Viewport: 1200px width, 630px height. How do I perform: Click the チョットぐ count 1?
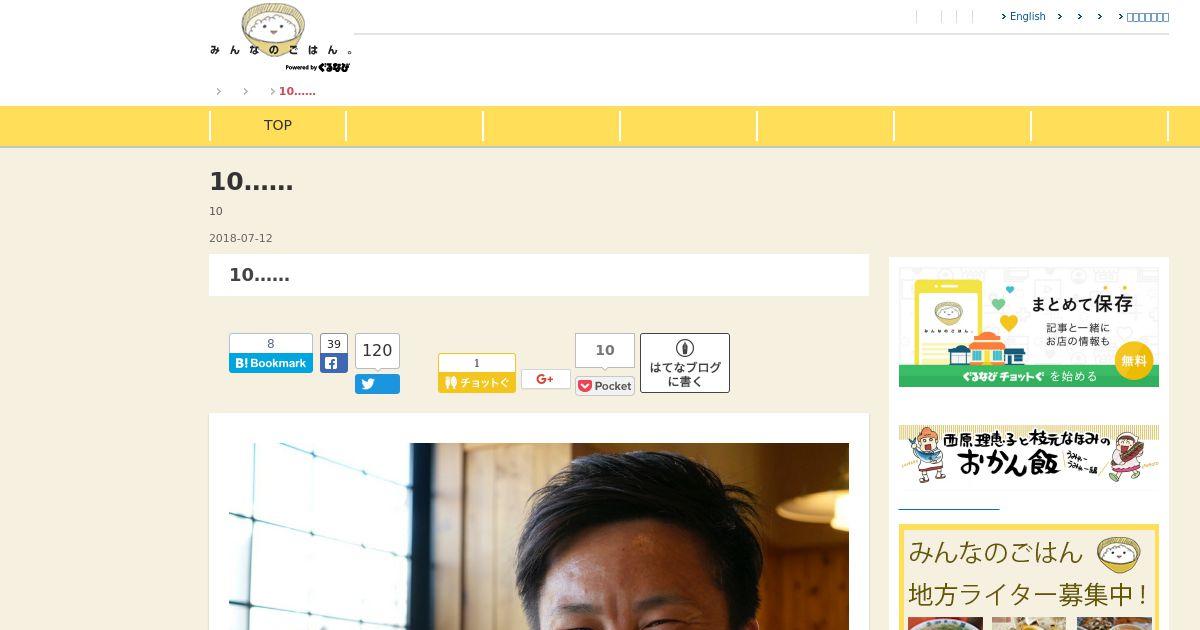477,363
